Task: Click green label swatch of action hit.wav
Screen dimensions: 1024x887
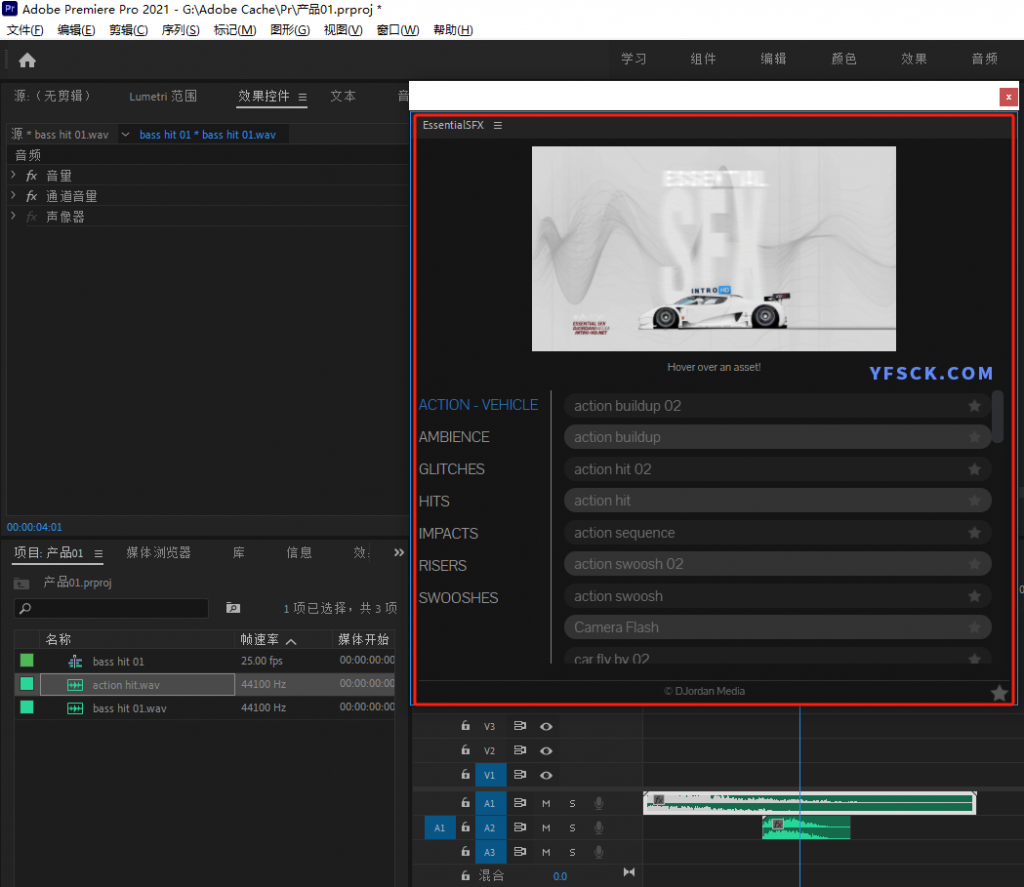Action: coord(27,684)
